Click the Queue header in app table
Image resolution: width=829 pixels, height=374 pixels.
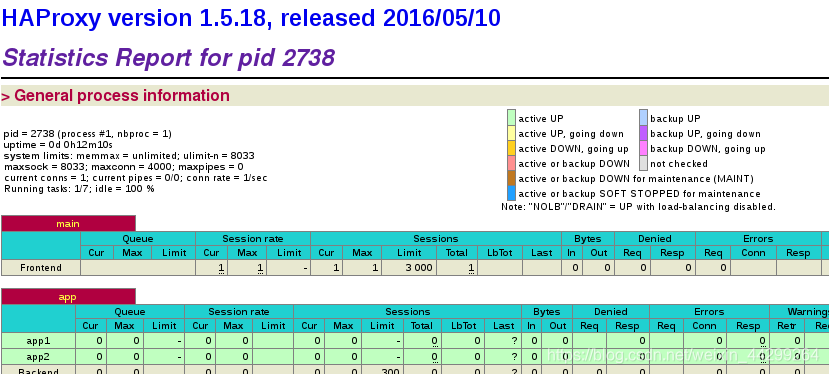click(x=130, y=312)
